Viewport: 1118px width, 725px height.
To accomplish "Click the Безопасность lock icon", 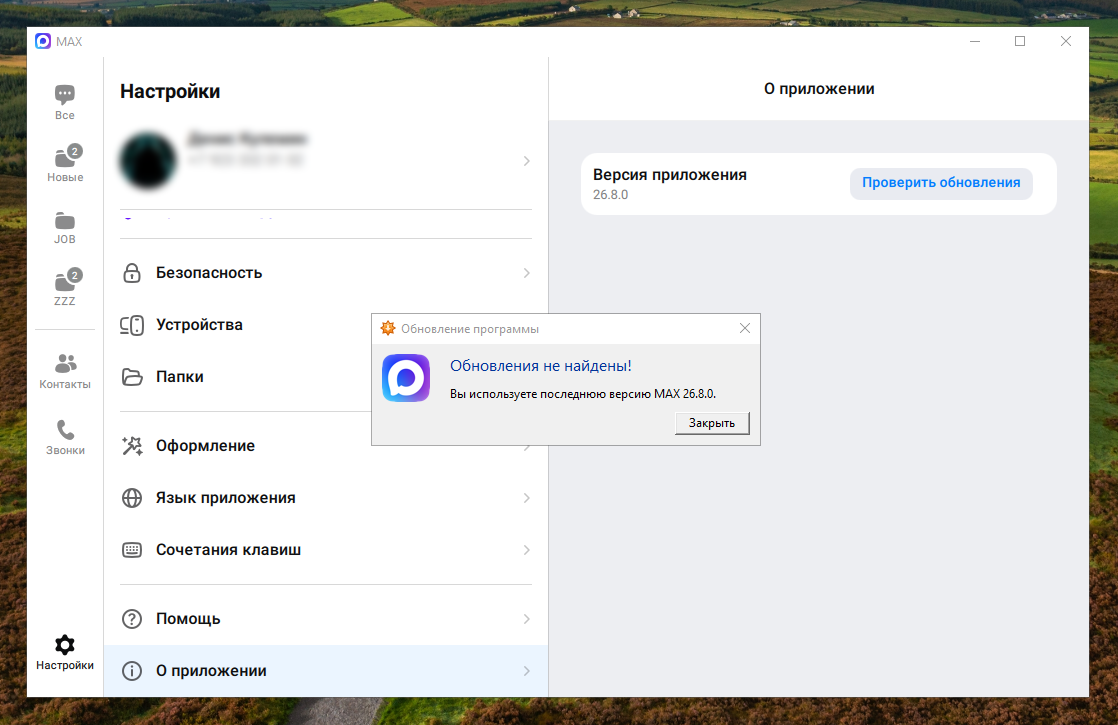I will tap(131, 273).
